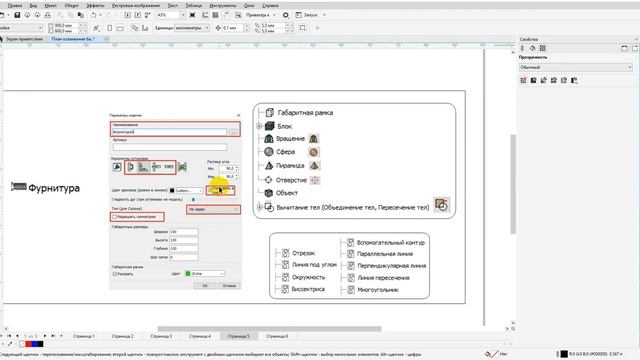Viewport: 640px width, 360px height.
Task: Click black outline color in status bar
Action: click(x=564, y=354)
